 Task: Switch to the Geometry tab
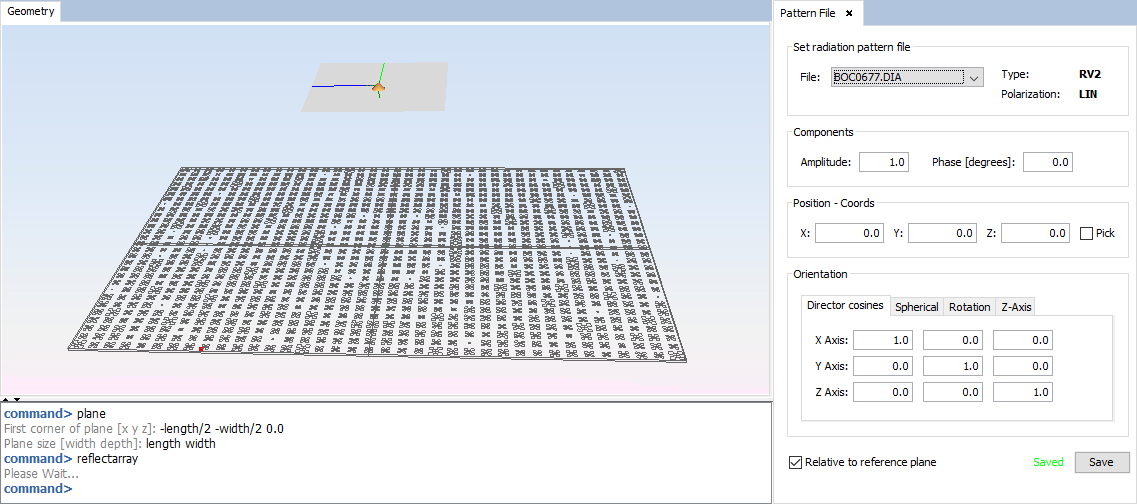point(32,12)
